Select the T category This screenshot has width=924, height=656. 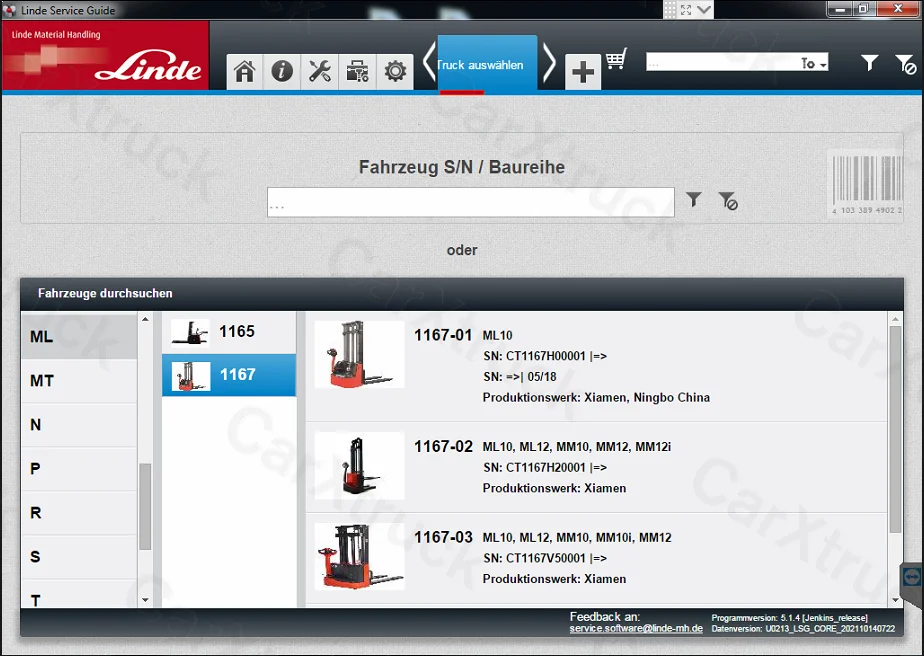(x=79, y=594)
